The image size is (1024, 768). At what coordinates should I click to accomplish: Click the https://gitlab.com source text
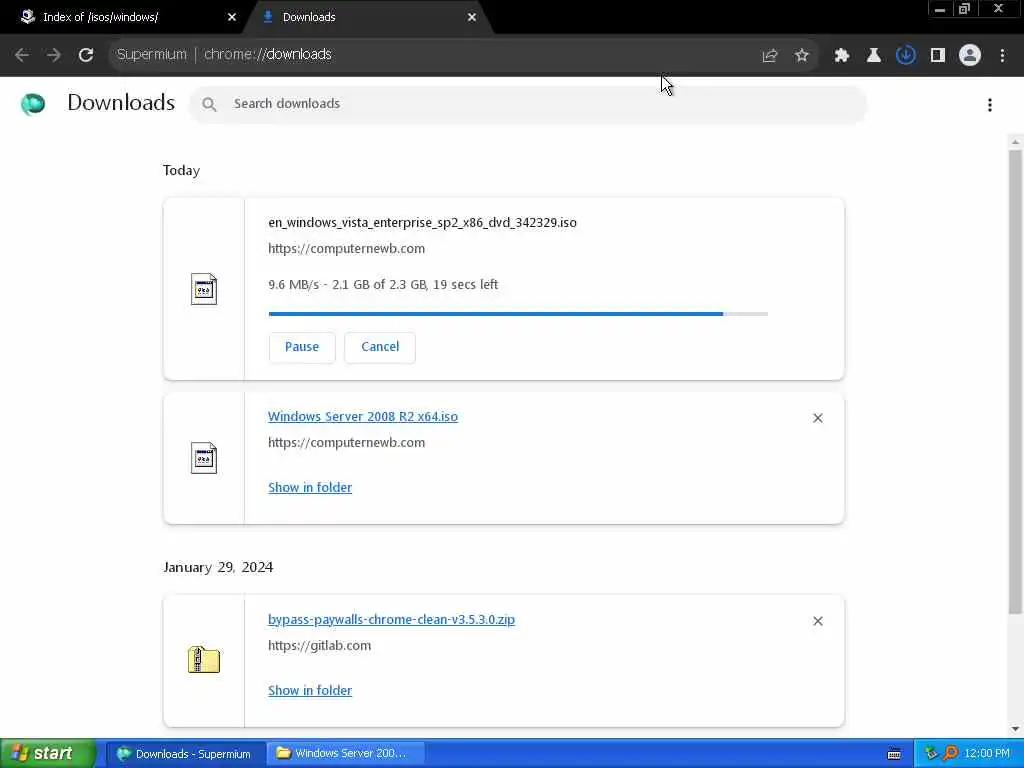point(319,646)
